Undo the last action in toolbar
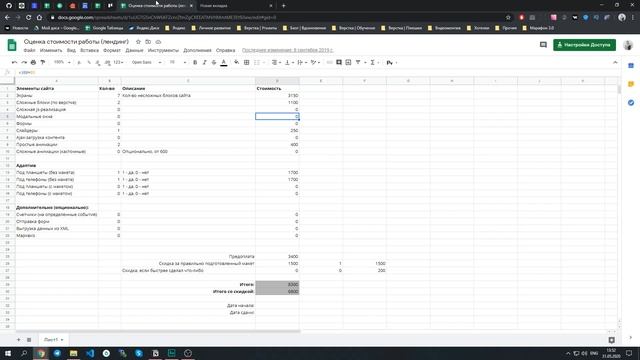The width and height of the screenshot is (640, 360). click(x=15, y=62)
